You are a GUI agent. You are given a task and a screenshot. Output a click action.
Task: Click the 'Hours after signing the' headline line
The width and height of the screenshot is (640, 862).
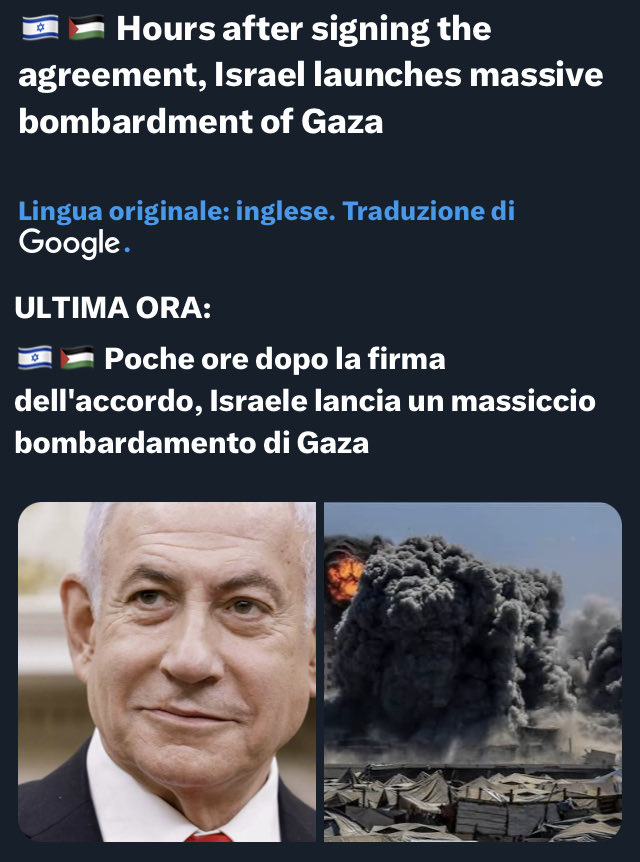(x=304, y=29)
